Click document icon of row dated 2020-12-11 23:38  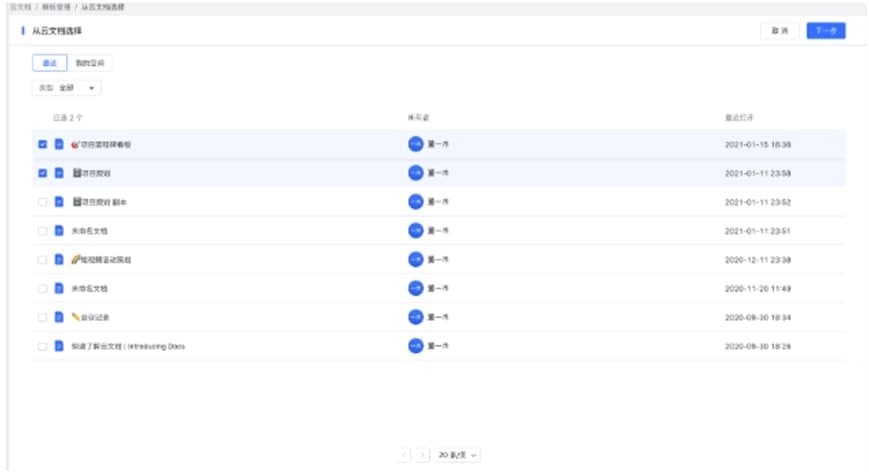(59, 260)
